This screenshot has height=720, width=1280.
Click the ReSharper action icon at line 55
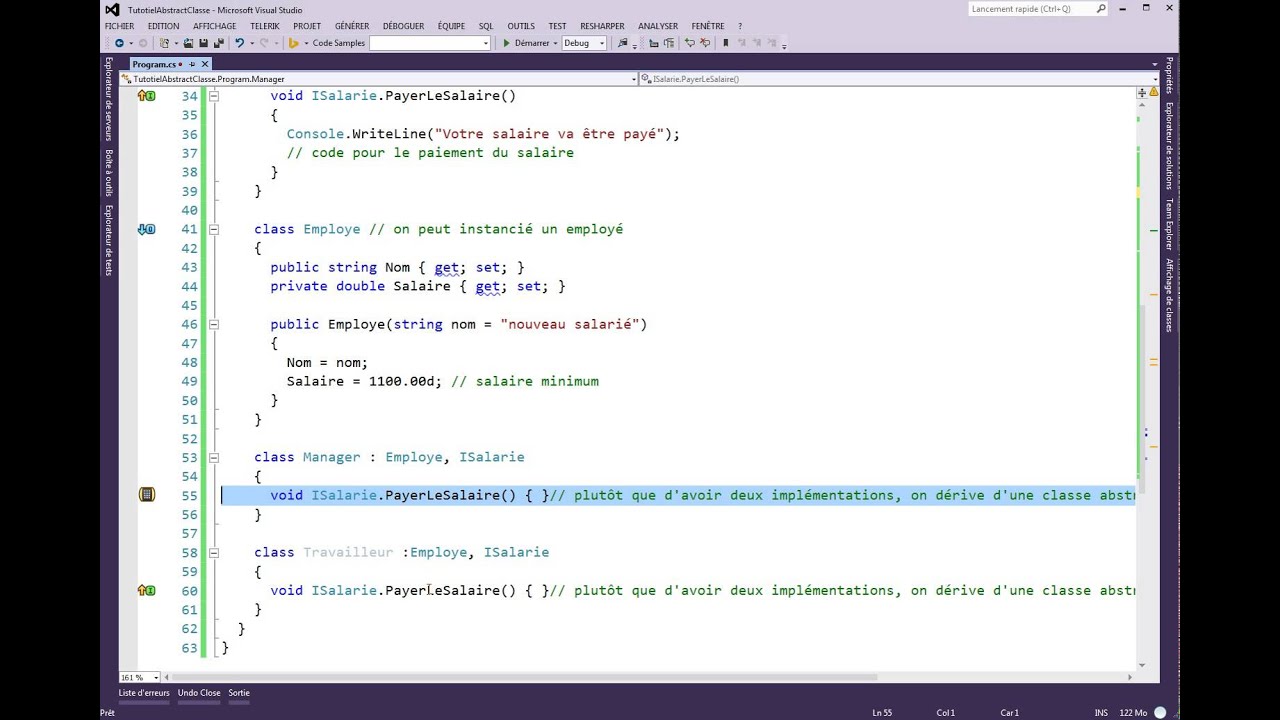147,495
